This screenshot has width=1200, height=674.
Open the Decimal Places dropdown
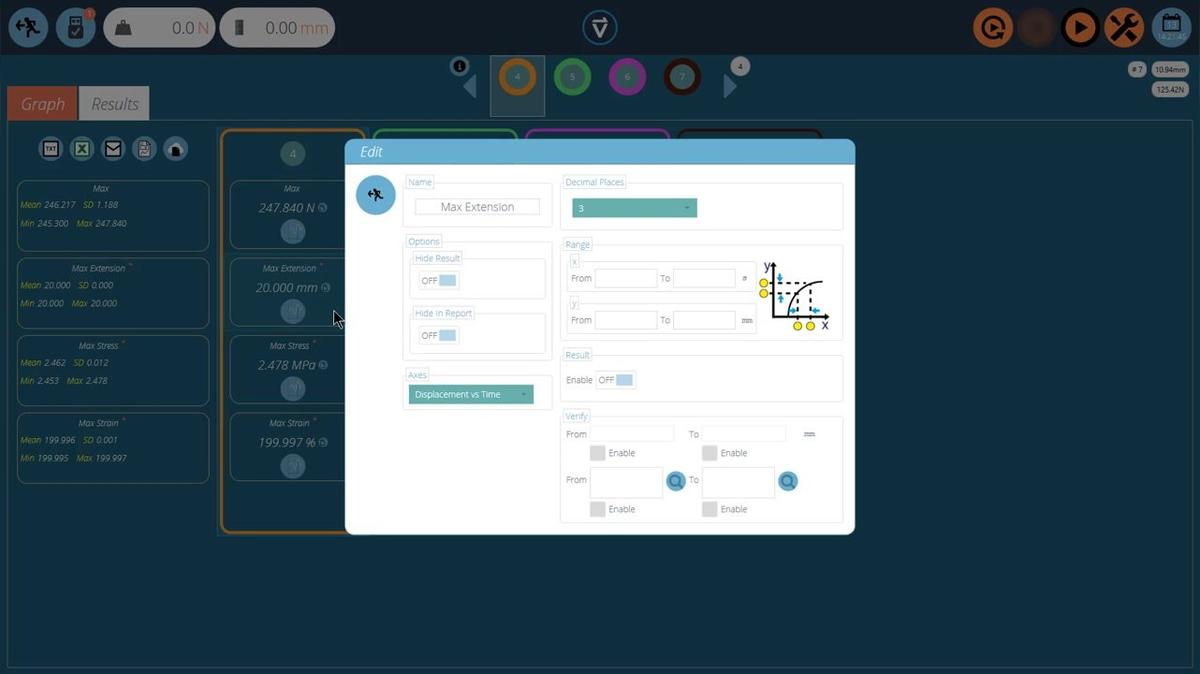click(x=634, y=208)
